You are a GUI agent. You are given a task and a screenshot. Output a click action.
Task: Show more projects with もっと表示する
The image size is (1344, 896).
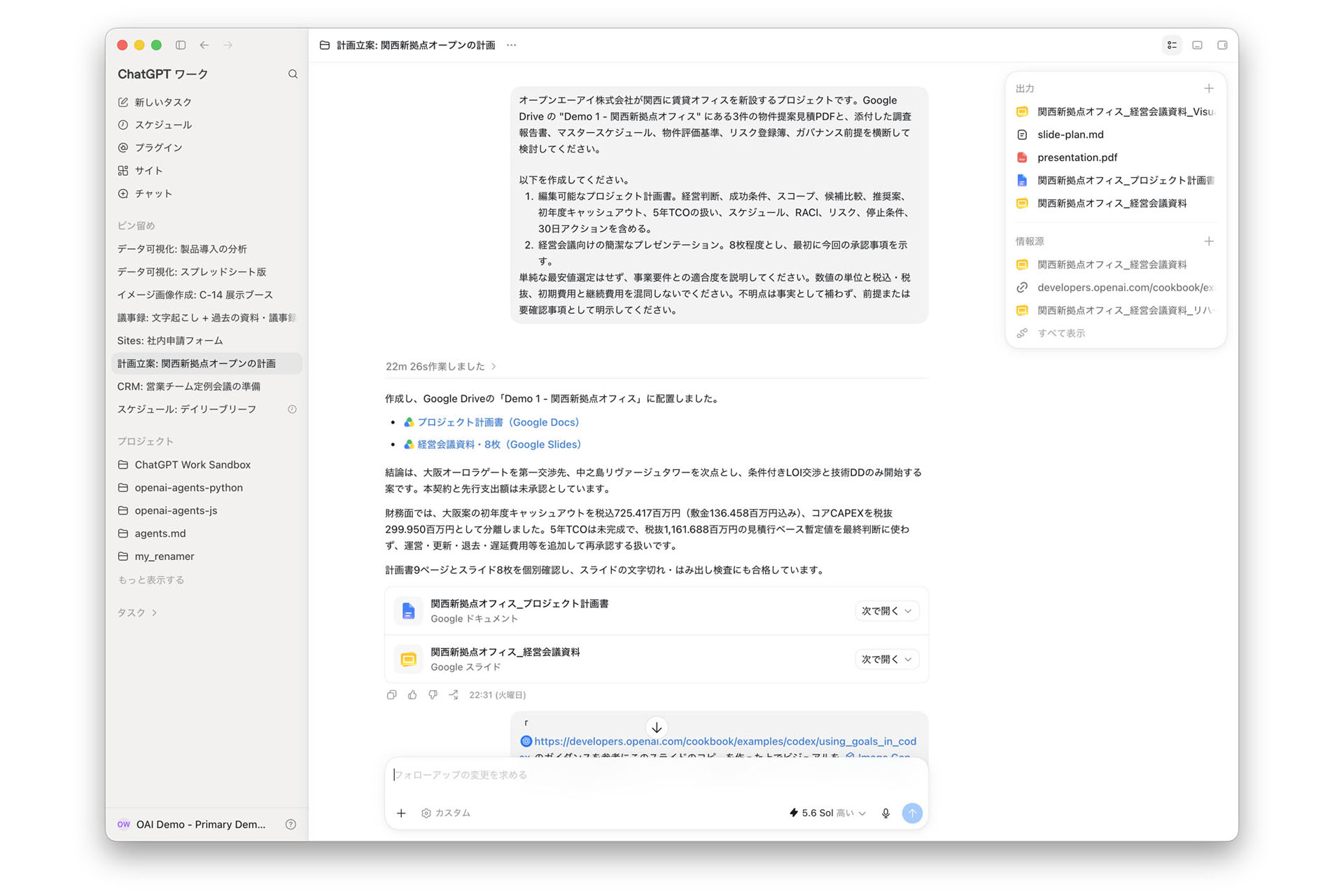[x=150, y=580]
